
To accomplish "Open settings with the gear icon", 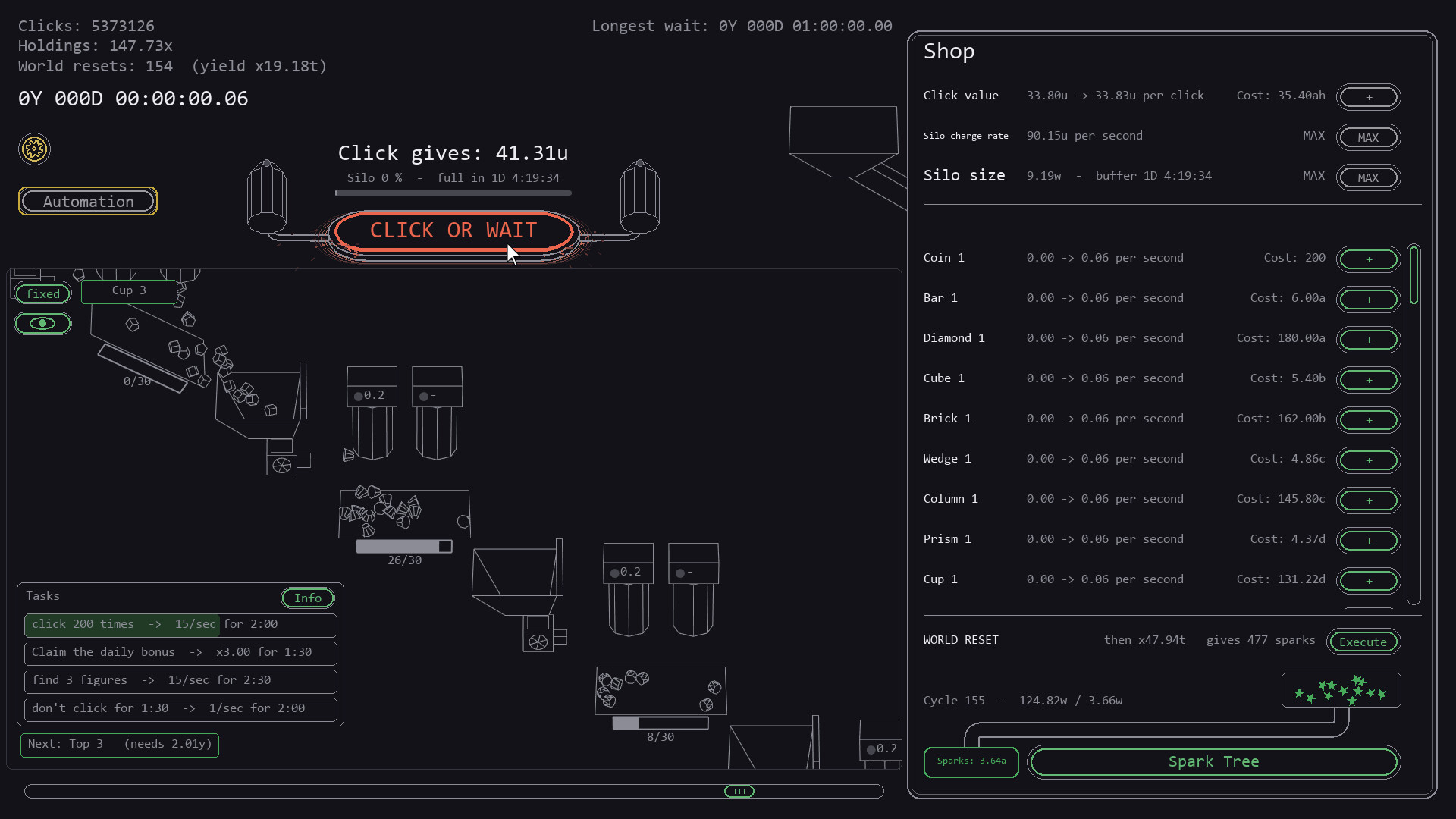I will point(34,149).
